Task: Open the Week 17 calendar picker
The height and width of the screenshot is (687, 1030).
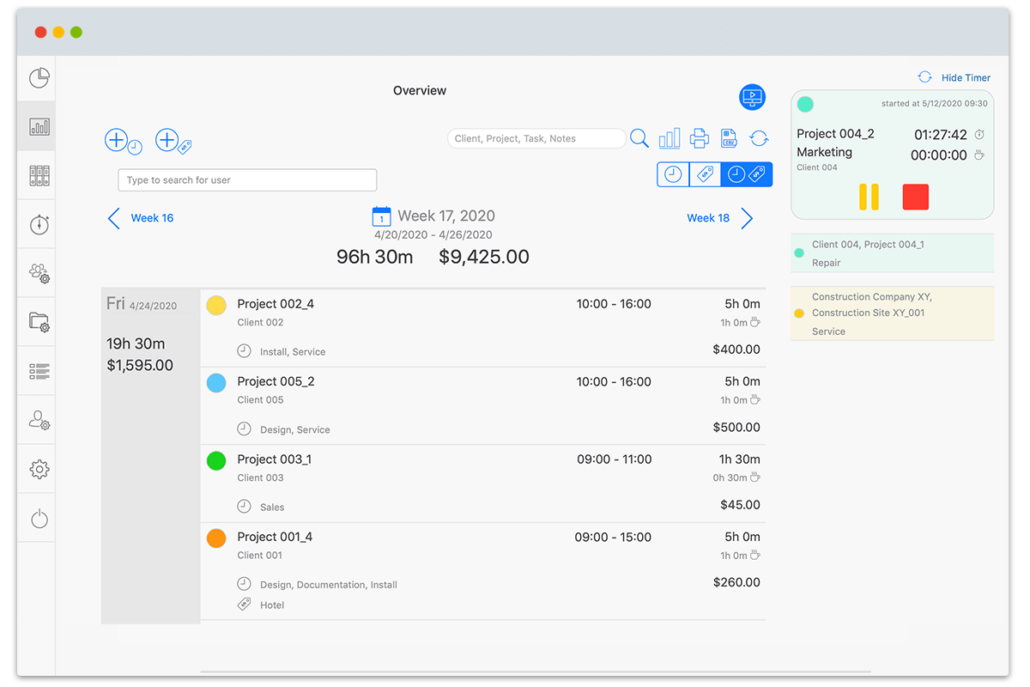Action: click(x=381, y=215)
